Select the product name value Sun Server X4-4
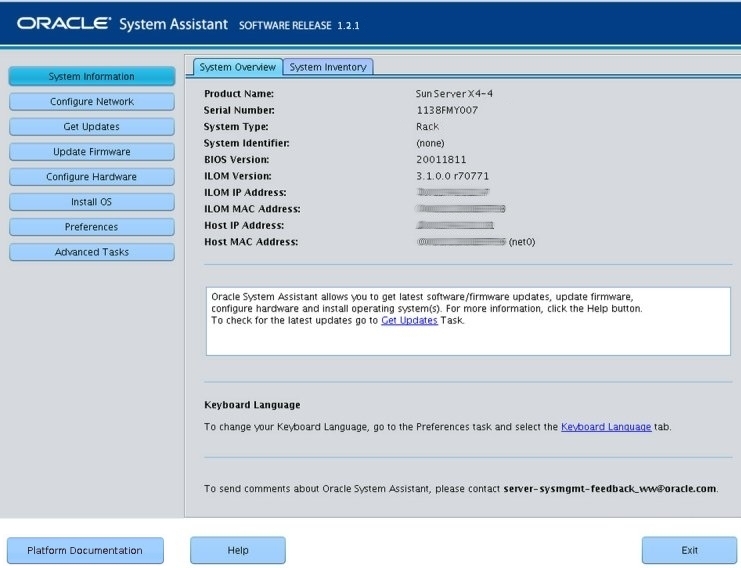This screenshot has height=568, width=741. (454, 94)
